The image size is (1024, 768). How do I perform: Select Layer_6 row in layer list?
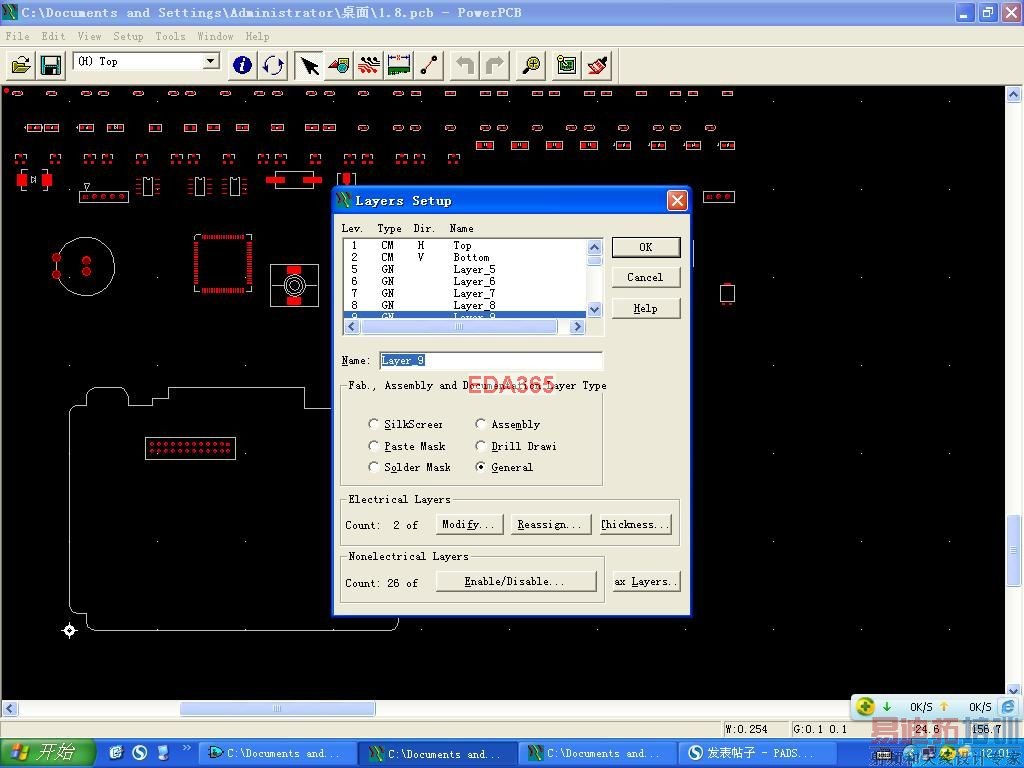point(464,281)
